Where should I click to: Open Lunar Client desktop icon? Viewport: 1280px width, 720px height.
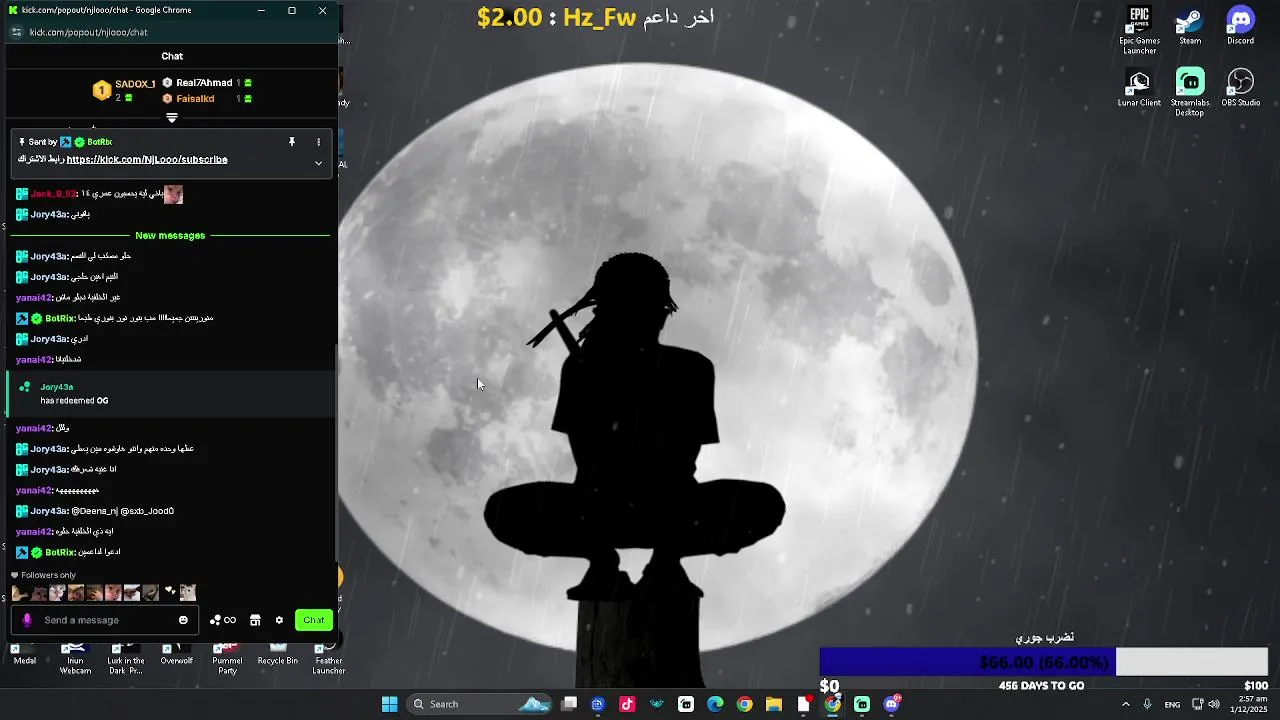point(1139,88)
